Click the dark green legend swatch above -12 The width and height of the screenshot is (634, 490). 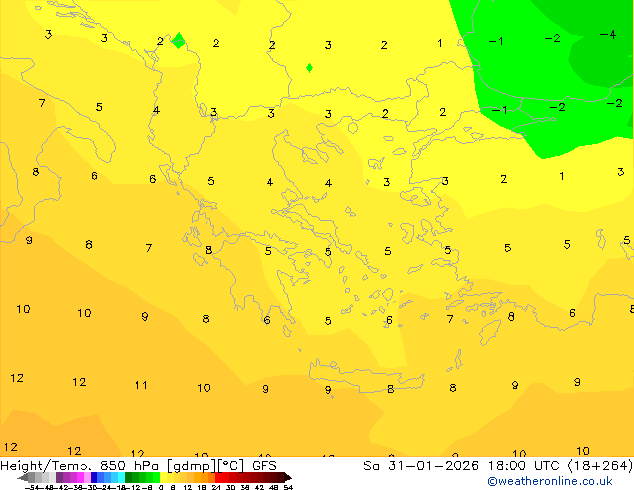pyautogui.click(x=129, y=477)
